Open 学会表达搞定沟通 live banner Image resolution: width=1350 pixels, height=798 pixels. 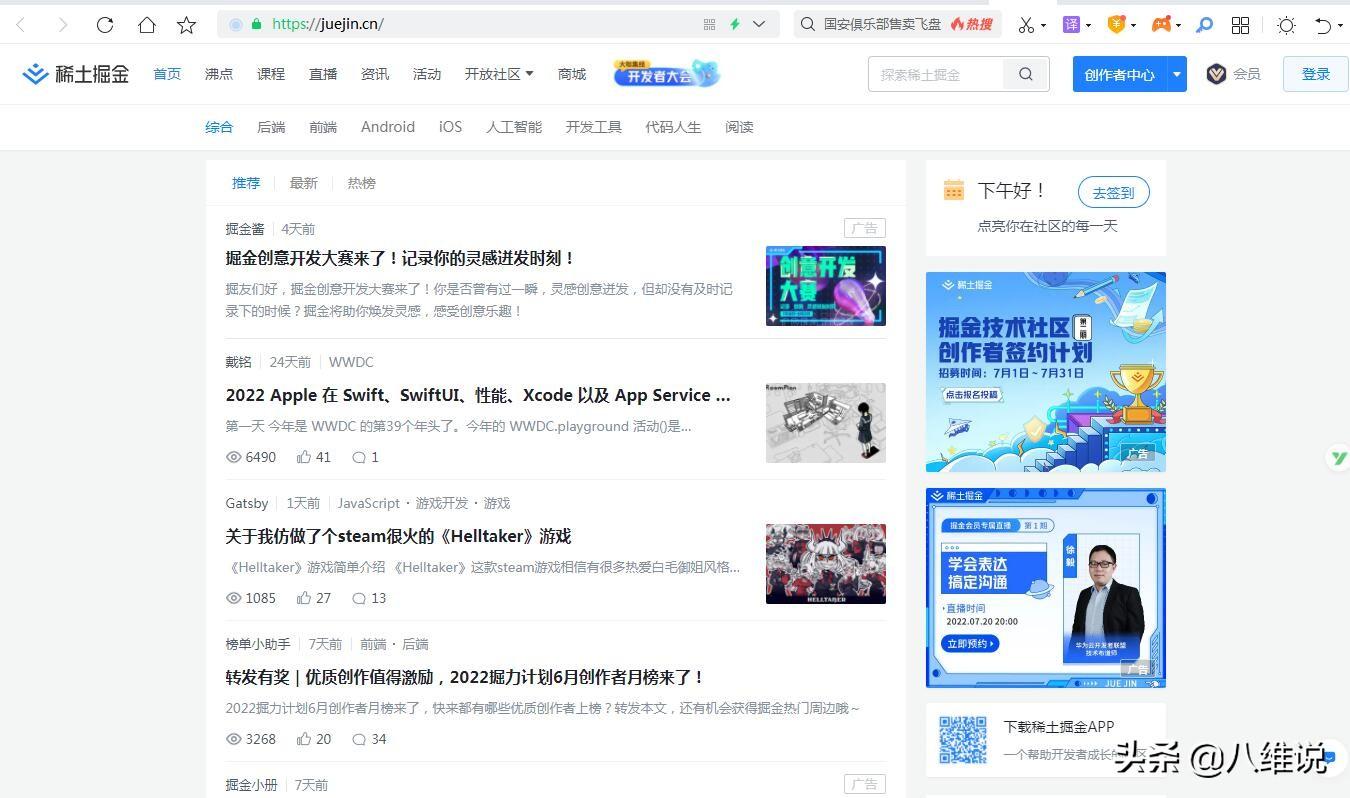click(x=1046, y=588)
